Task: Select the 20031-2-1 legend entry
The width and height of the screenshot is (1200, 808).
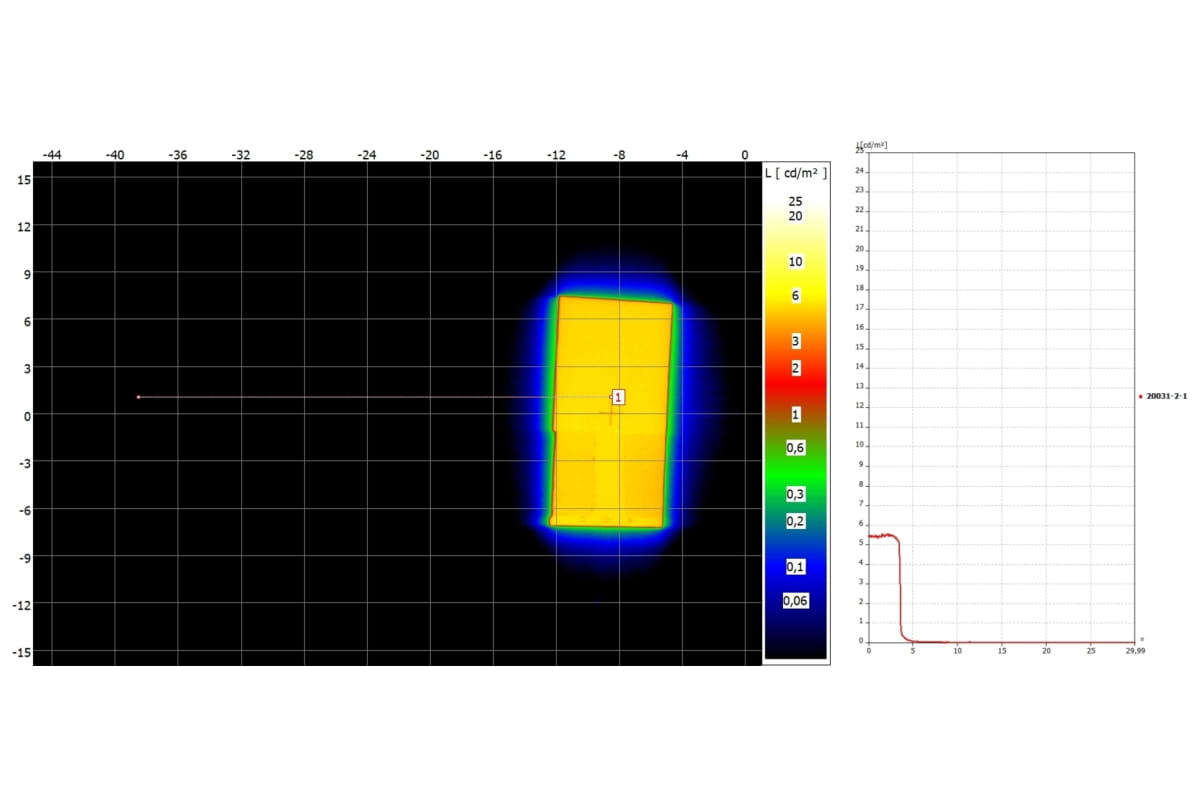Action: (1166, 397)
